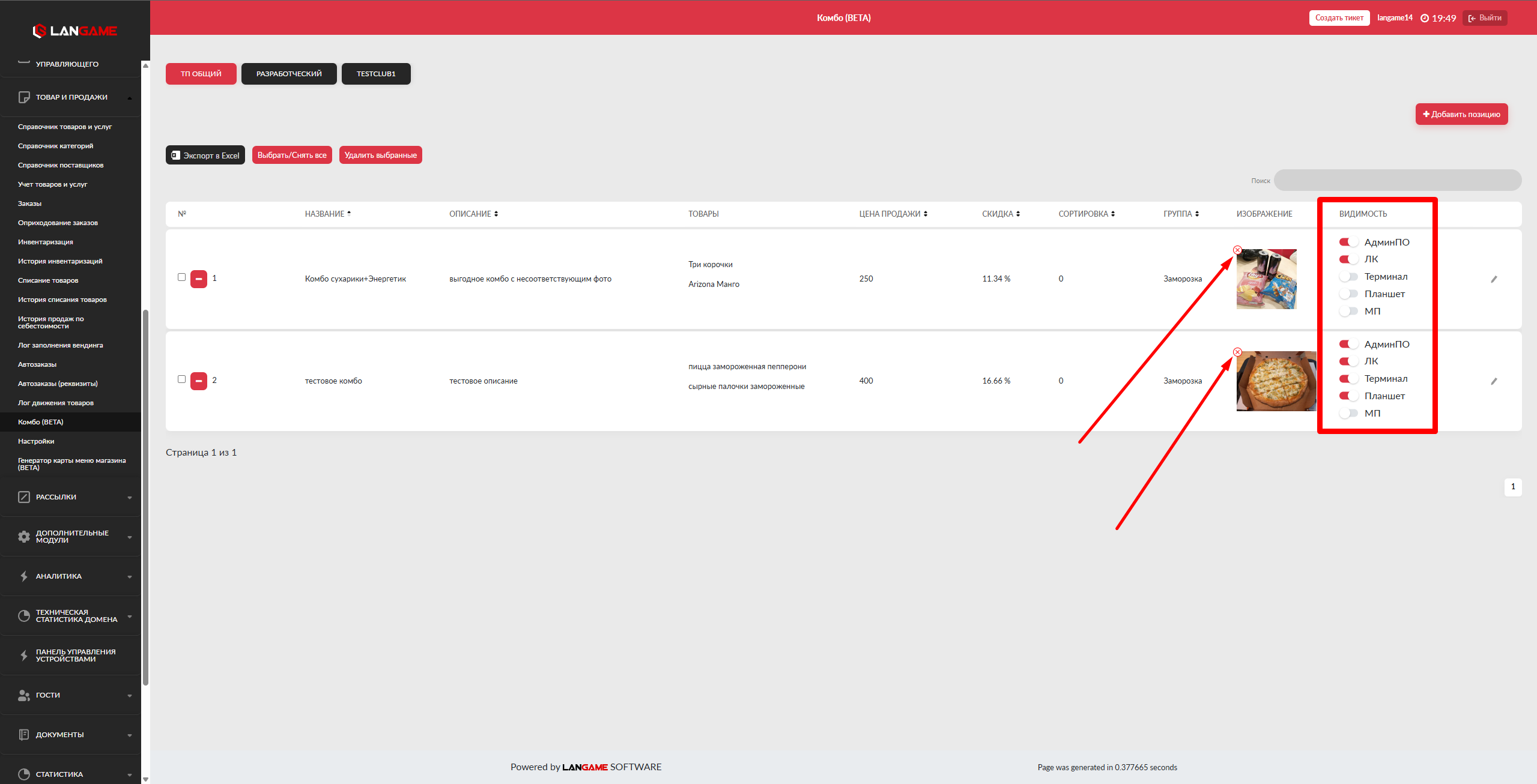Screen dimensions: 1537x784
Task: Remove the сухарики combo image with its red X
Action: (1237, 250)
